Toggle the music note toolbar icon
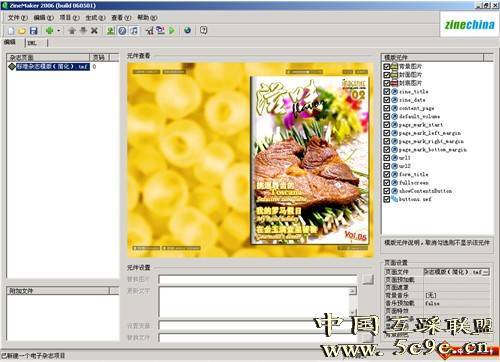This screenshot has height=362, width=500. tap(134, 31)
